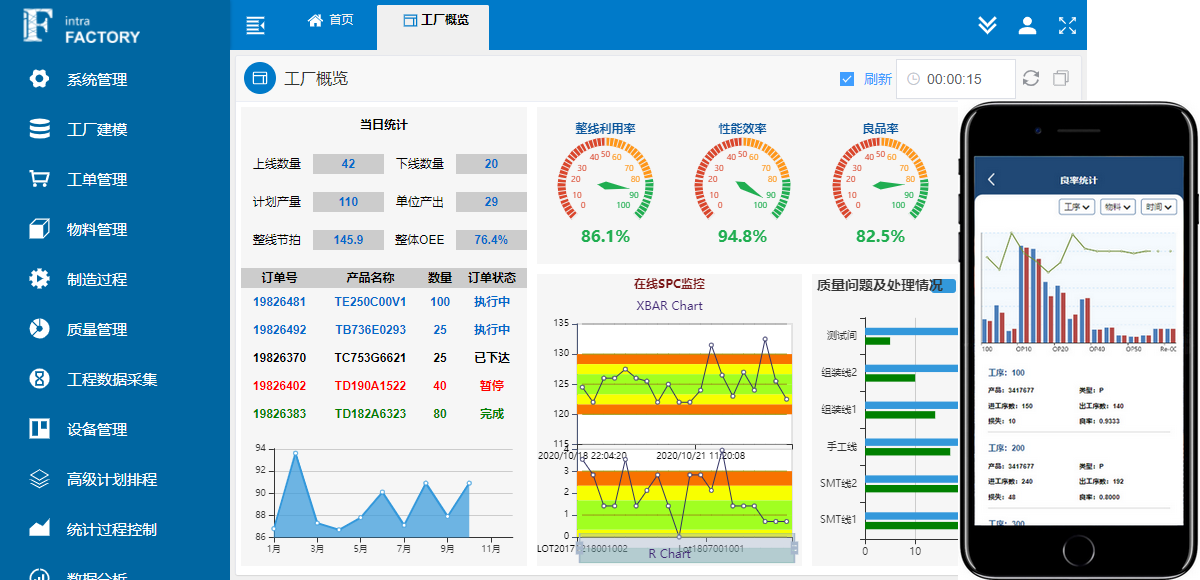The image size is (1200, 580).
Task: Click the user profile icon
Action: click(1027, 25)
